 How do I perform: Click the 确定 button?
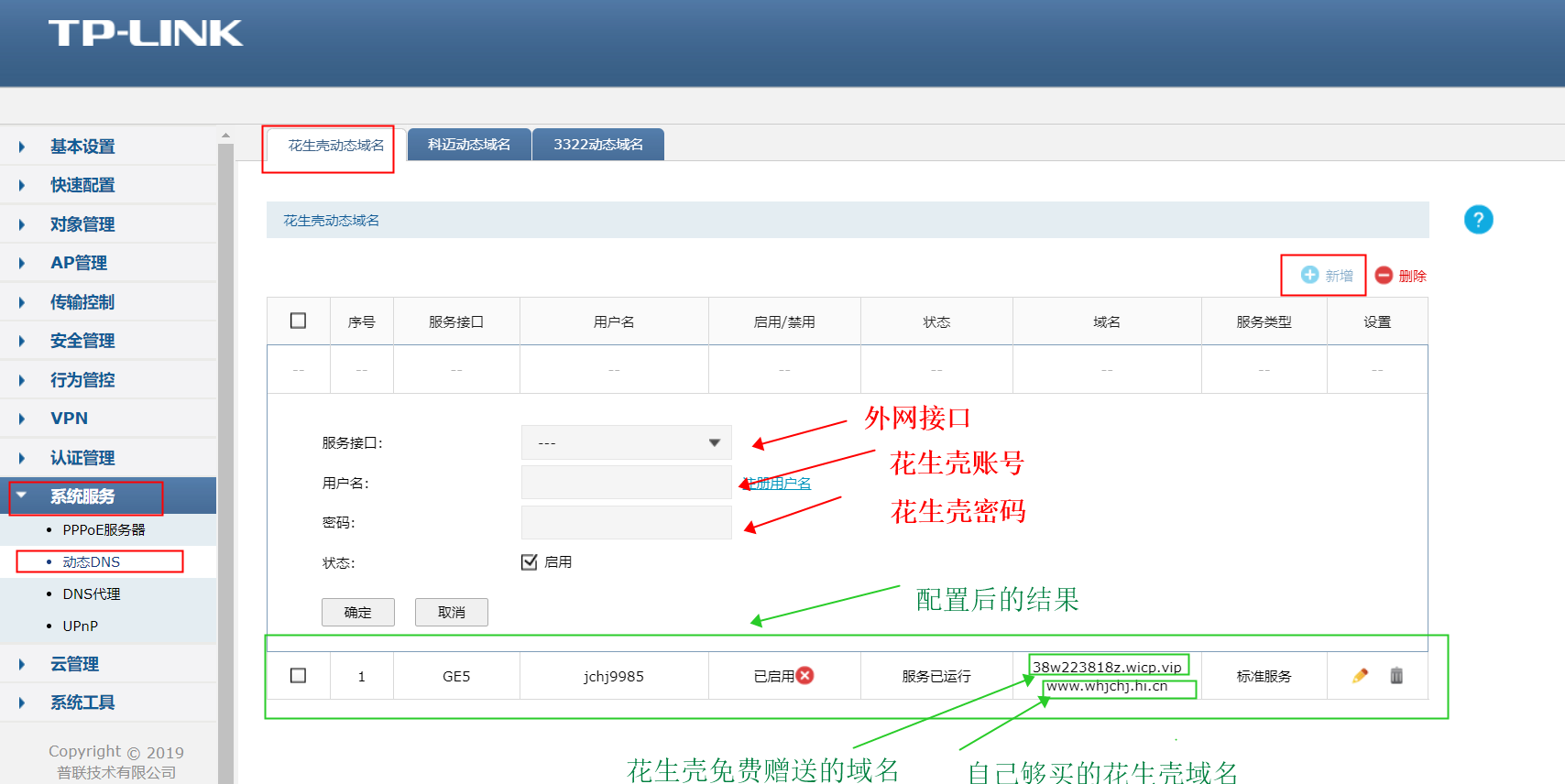click(x=358, y=612)
